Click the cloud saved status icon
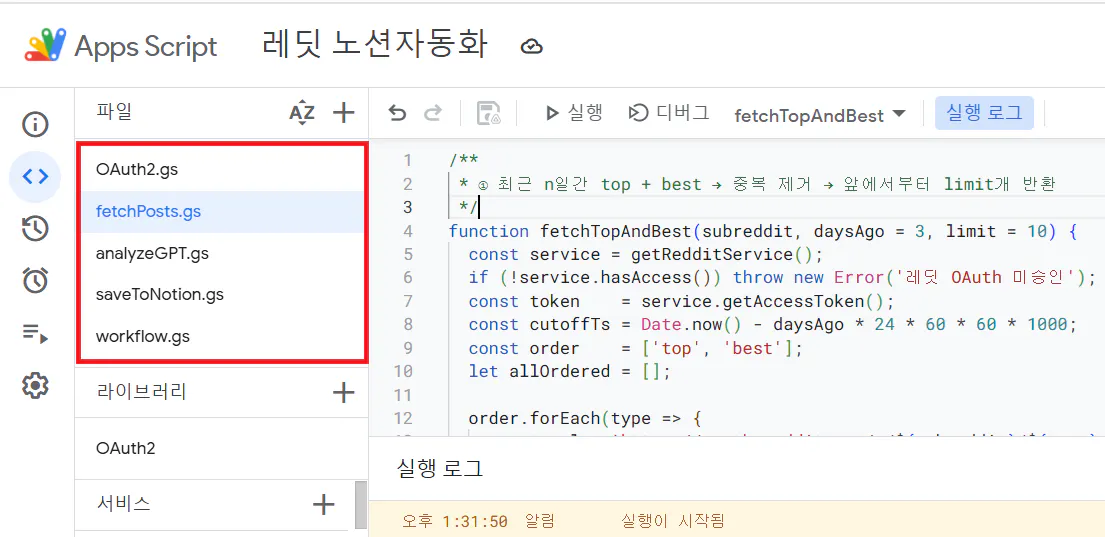Viewport: 1105px width, 537px height. (x=531, y=47)
